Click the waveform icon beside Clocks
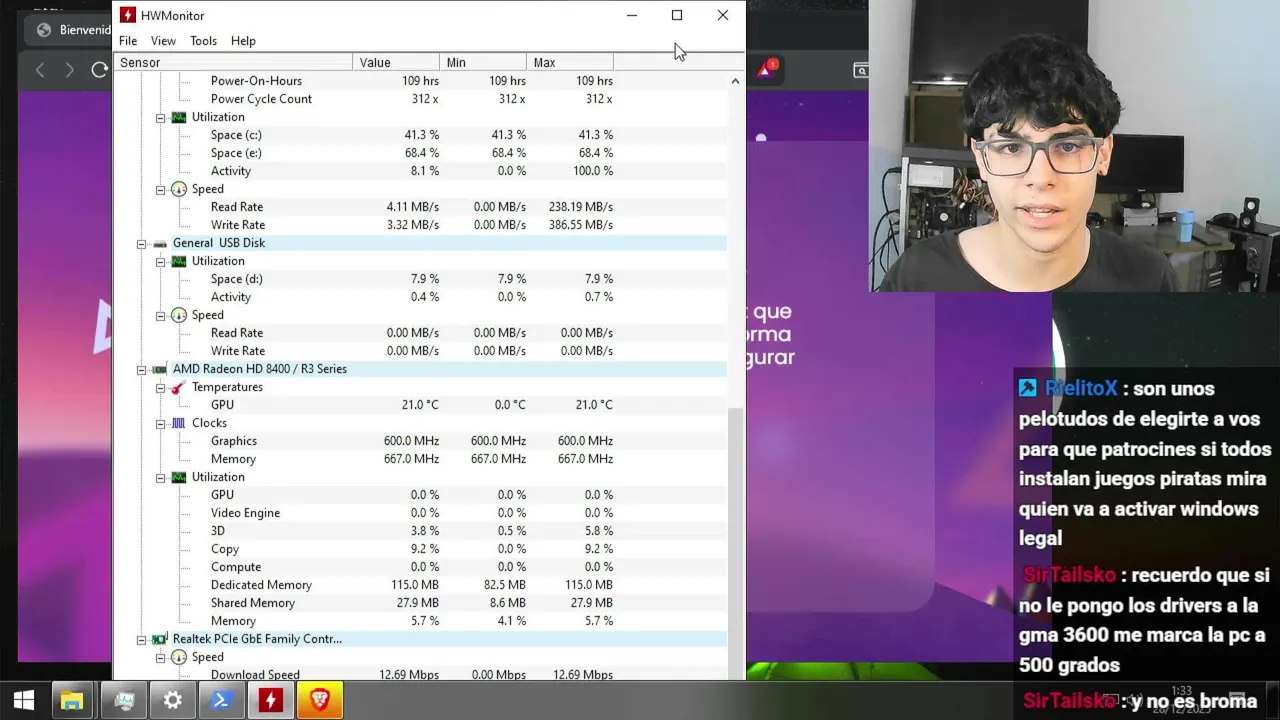Screen dimensions: 1280x720 [x=179, y=423]
